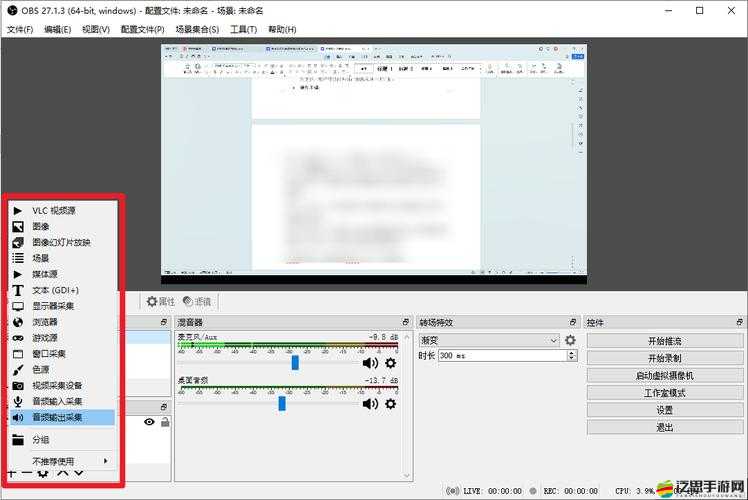Click the 游戏源 gamepad icon
The image size is (748, 500).
pos(17,338)
